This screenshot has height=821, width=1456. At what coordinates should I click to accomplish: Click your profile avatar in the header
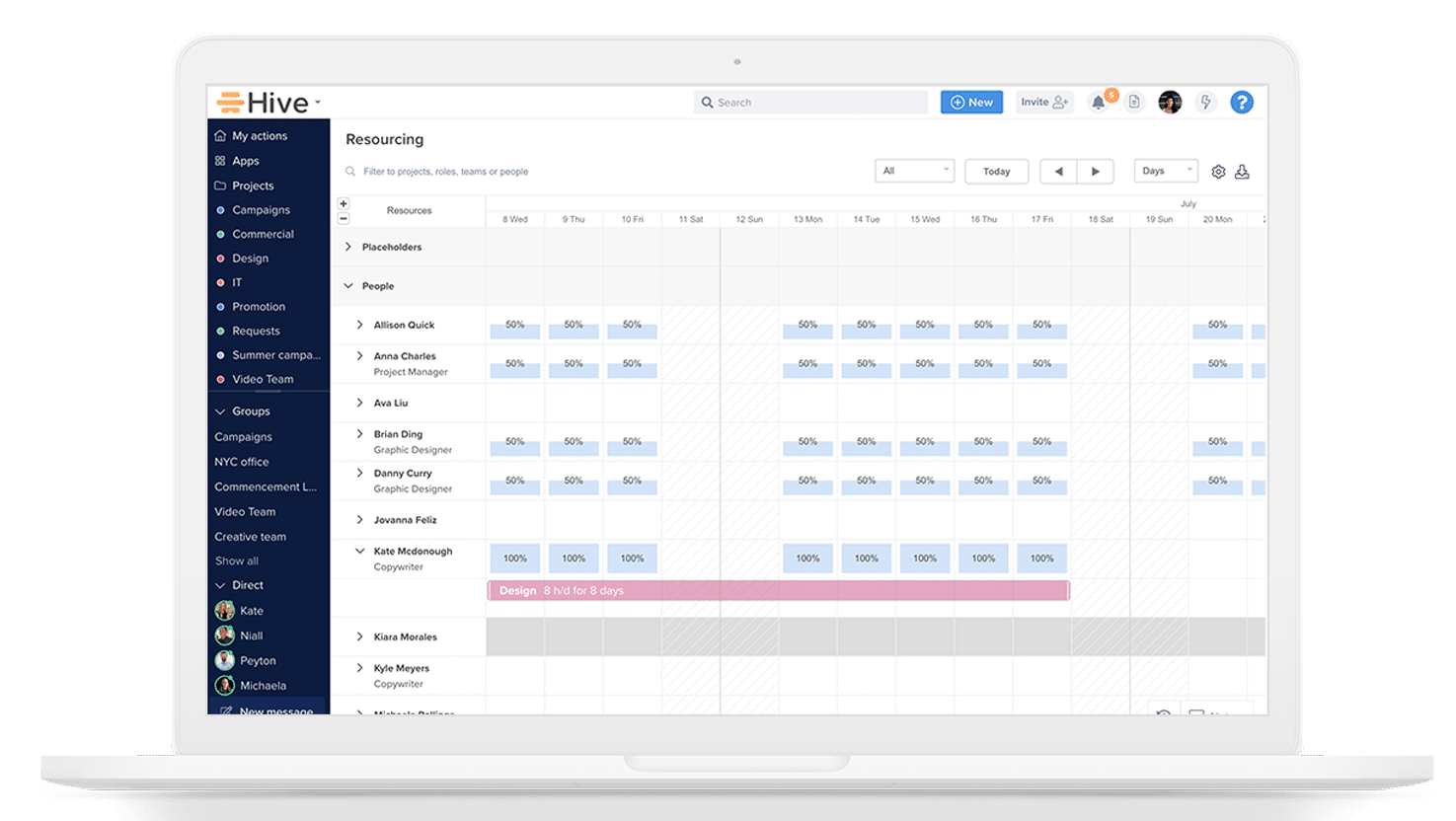(1170, 102)
